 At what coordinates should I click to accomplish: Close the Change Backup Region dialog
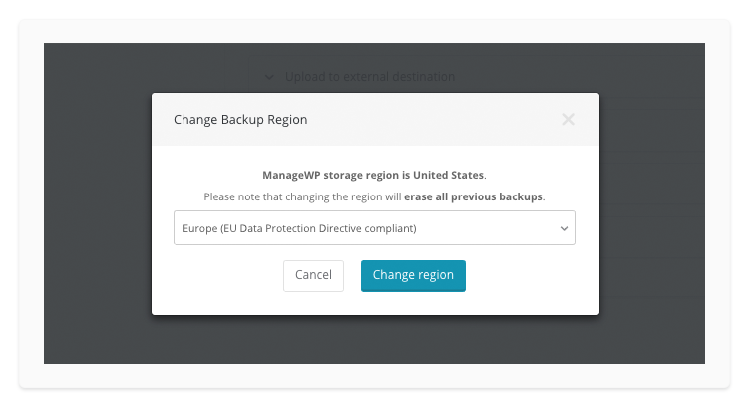pyautogui.click(x=568, y=119)
